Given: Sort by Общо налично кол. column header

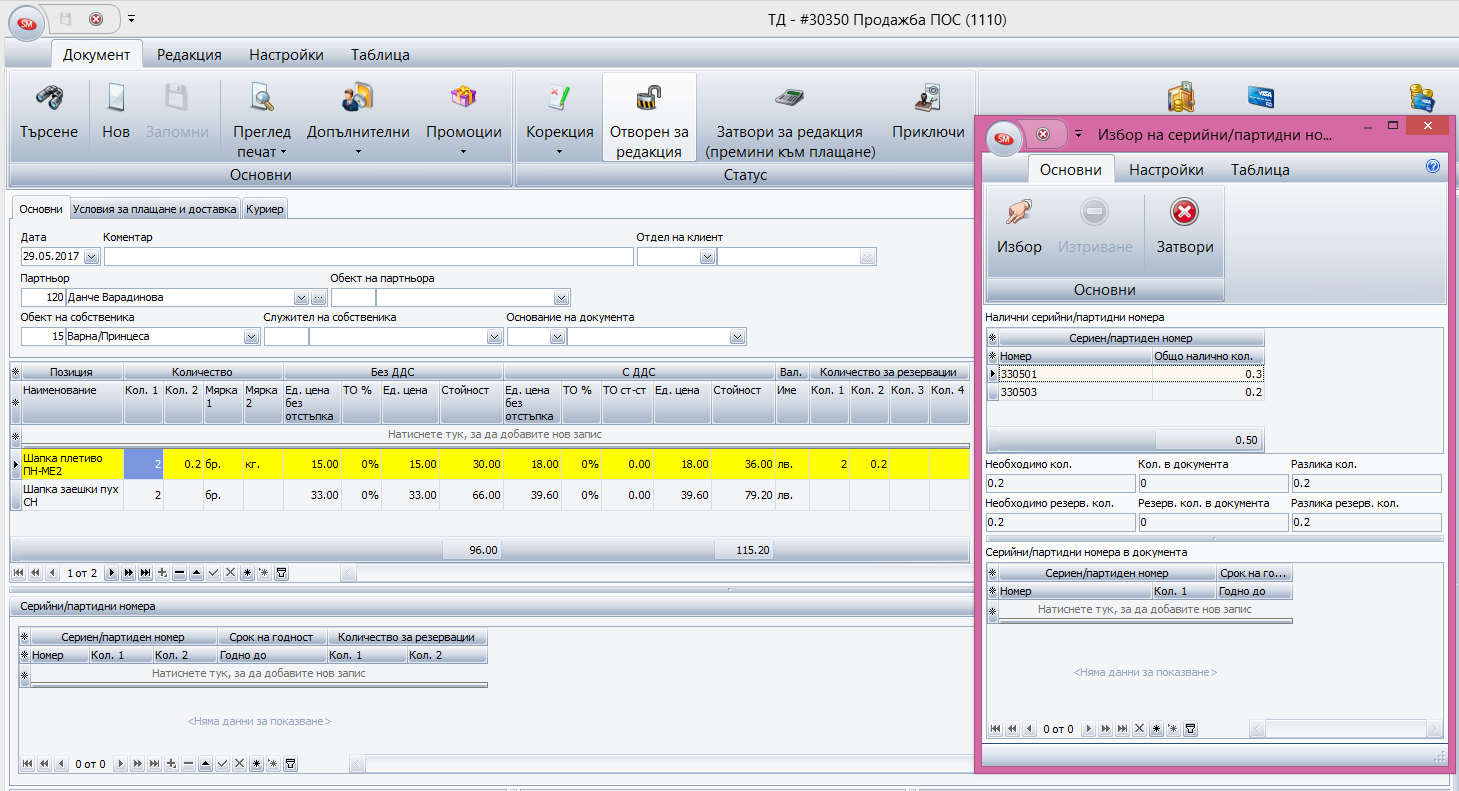Looking at the screenshot, I should [1208, 356].
